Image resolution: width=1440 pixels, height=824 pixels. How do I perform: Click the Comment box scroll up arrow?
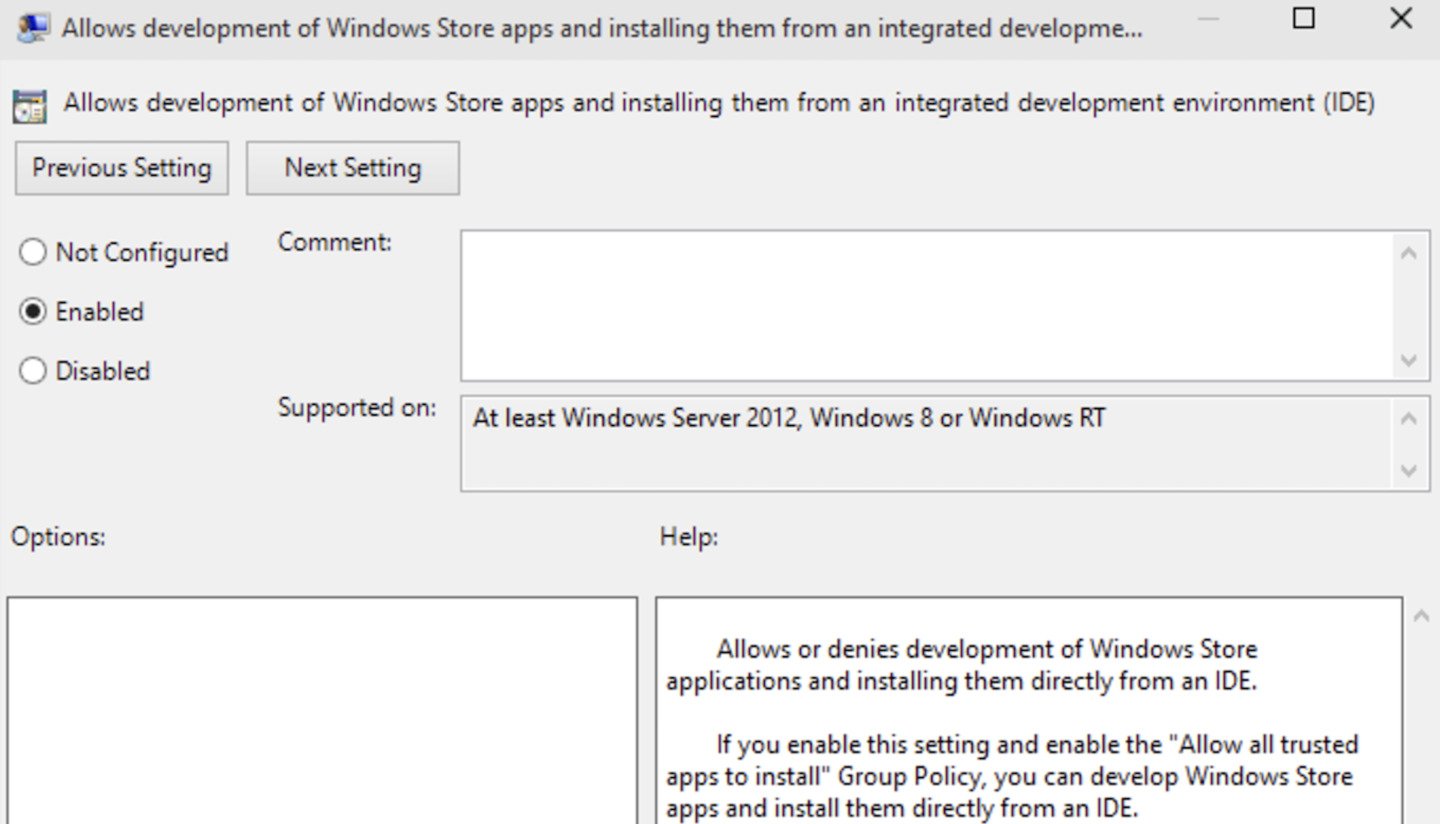pyautogui.click(x=1409, y=254)
